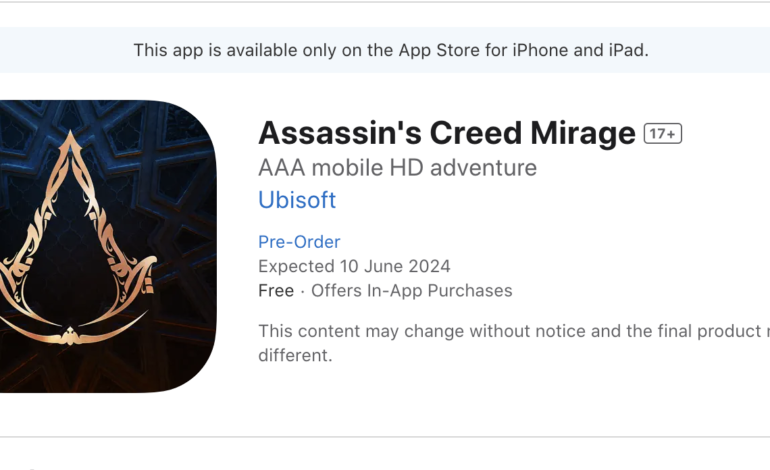770x470 pixels.
Task: Click the Offers In-App Purchases text
Action: 411,291
